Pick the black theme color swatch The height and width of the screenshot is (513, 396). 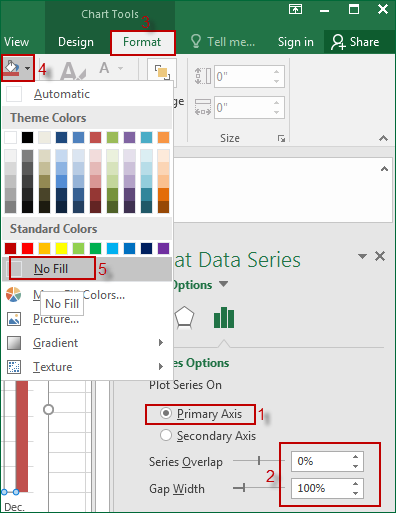[x=28, y=137]
